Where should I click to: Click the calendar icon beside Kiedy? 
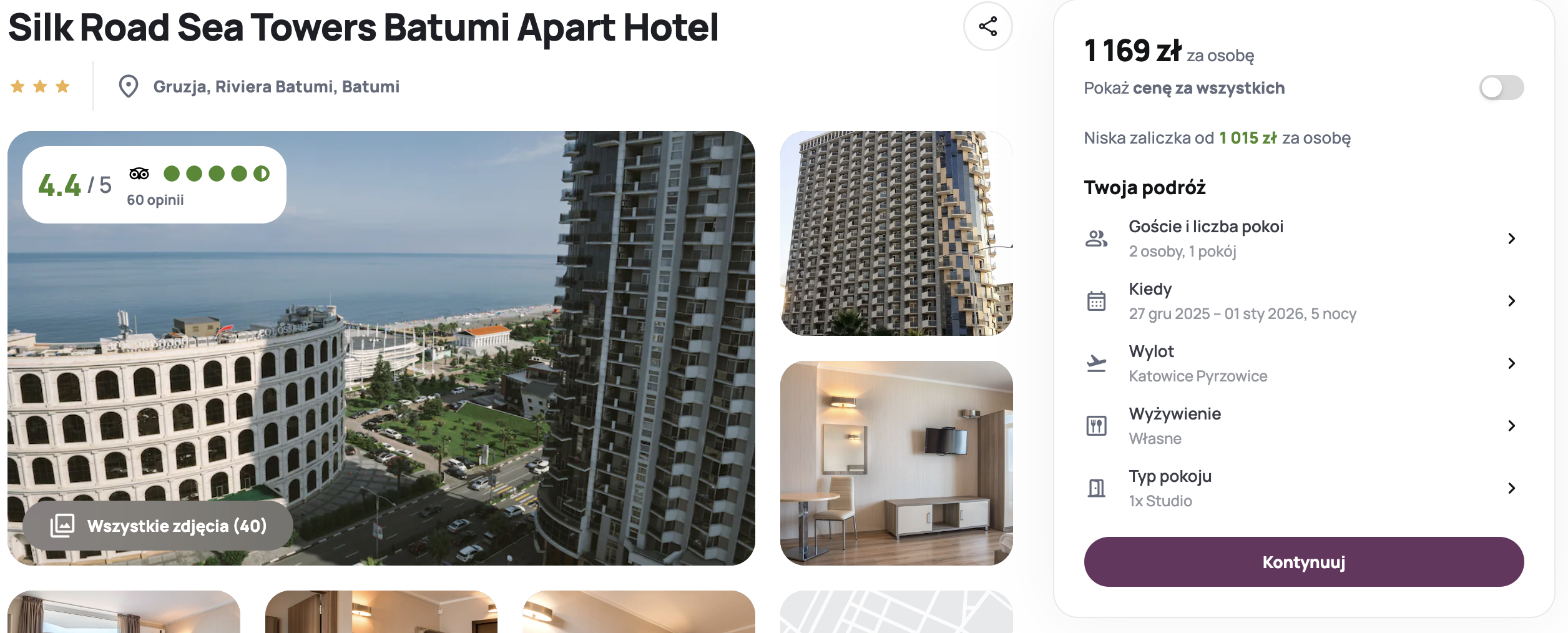1096,301
